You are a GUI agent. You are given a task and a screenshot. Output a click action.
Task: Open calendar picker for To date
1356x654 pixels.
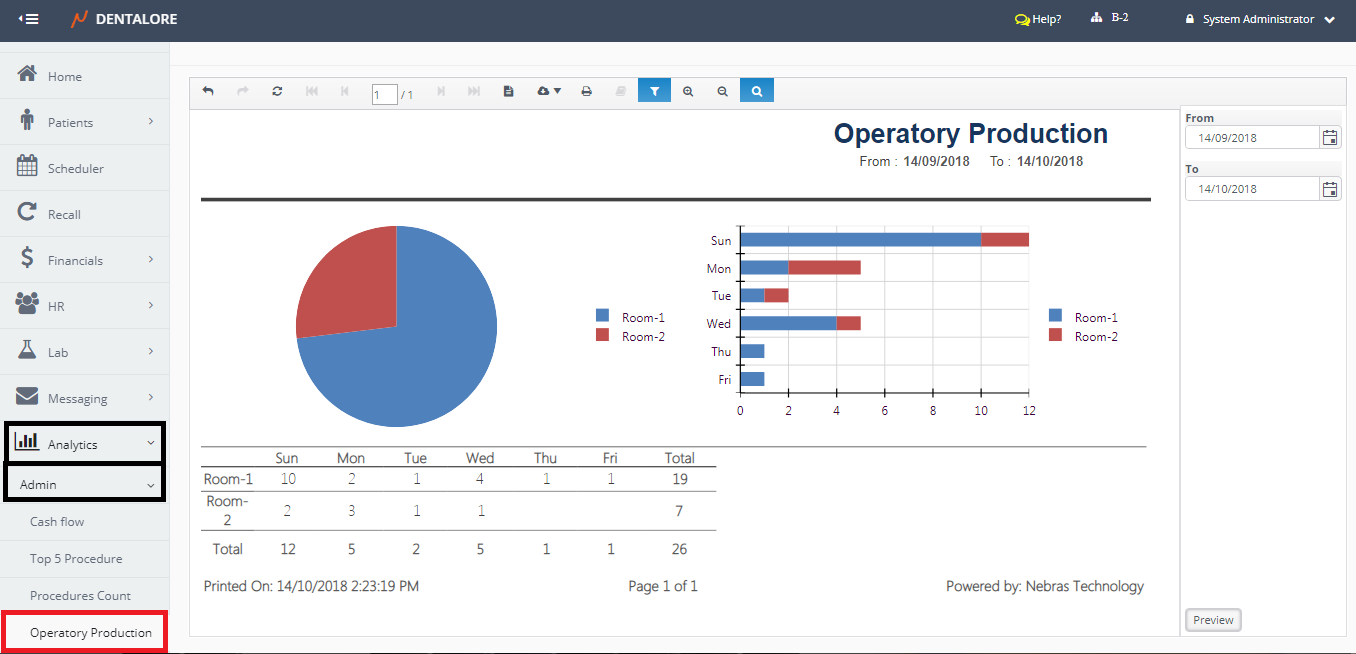click(1329, 189)
